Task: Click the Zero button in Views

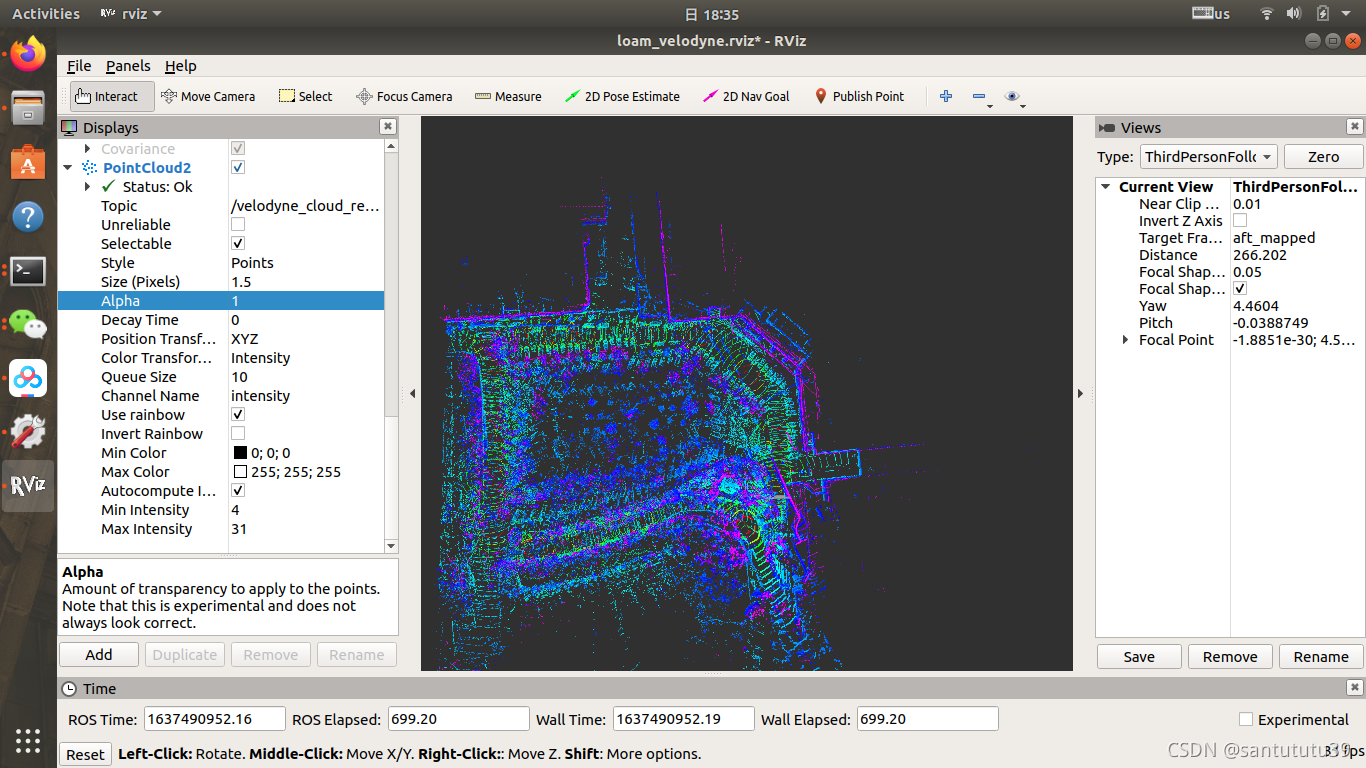Action: [1323, 157]
